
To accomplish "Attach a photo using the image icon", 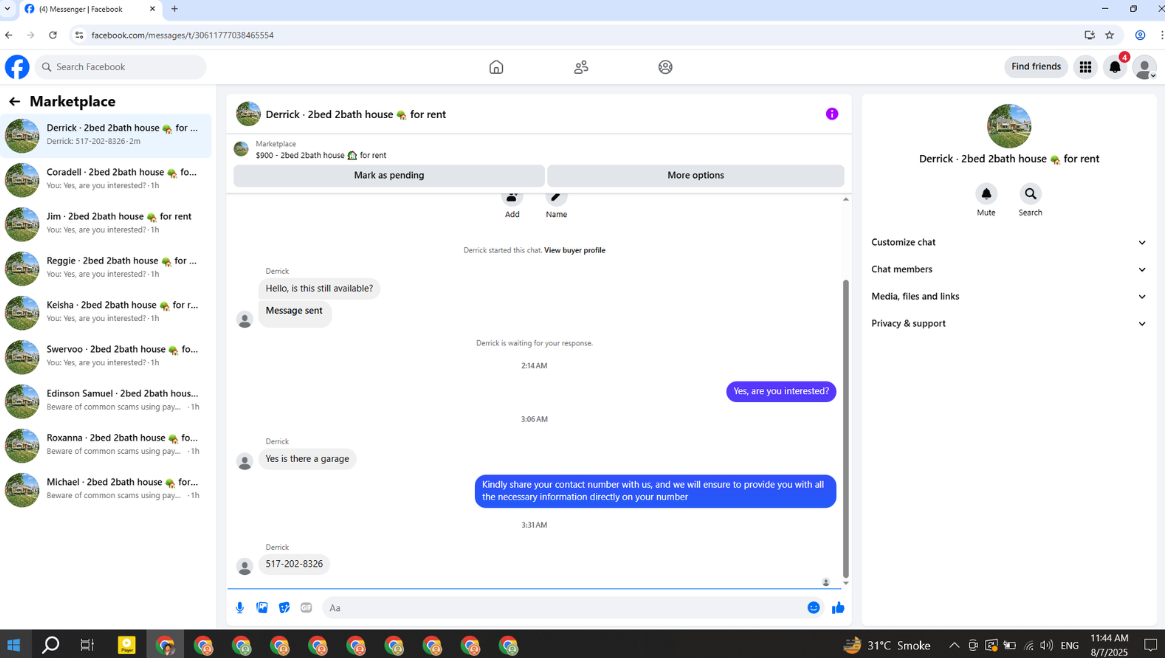I will coord(262,607).
